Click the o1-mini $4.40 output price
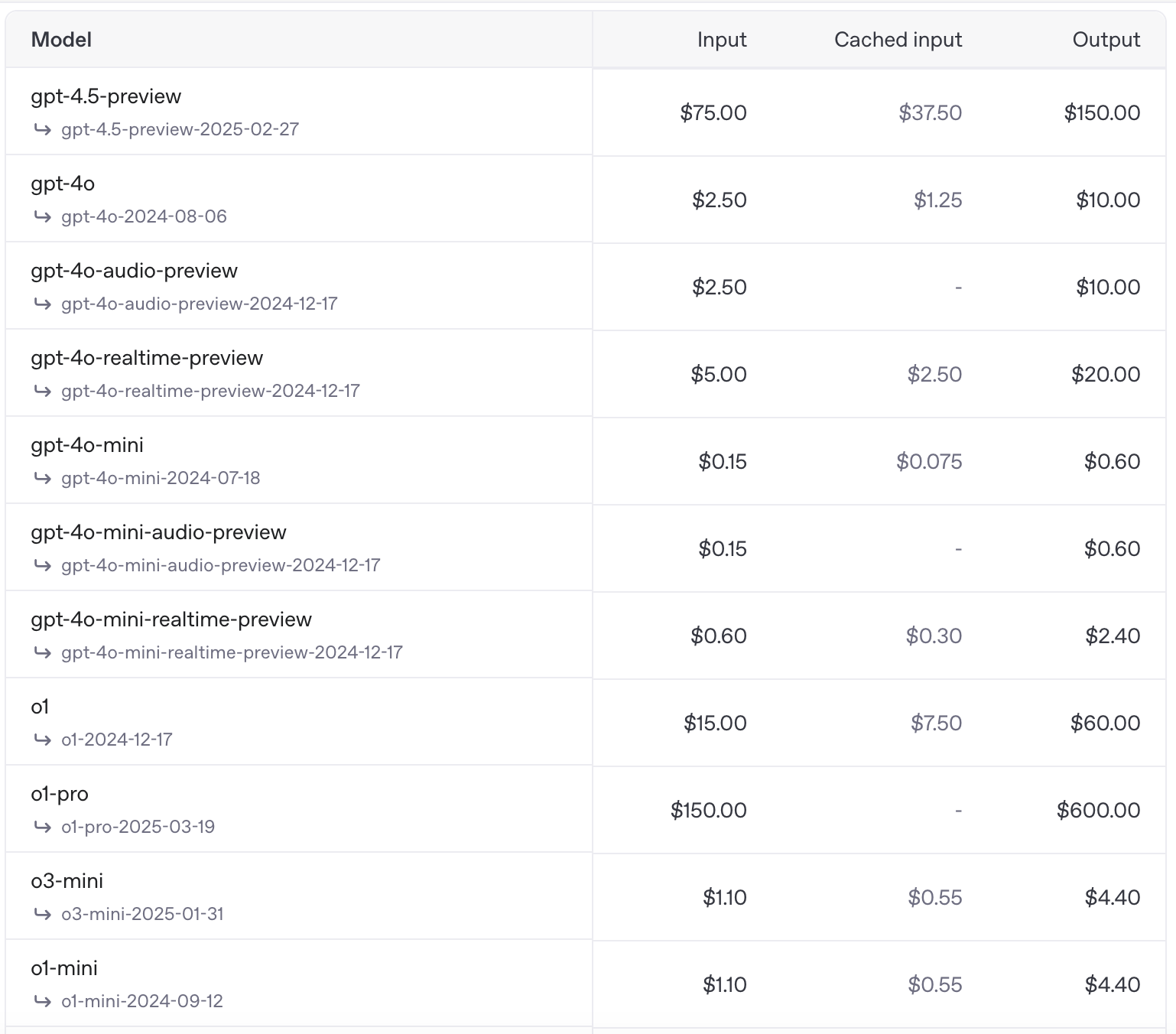This screenshot has height=1034, width=1176. (x=1113, y=984)
